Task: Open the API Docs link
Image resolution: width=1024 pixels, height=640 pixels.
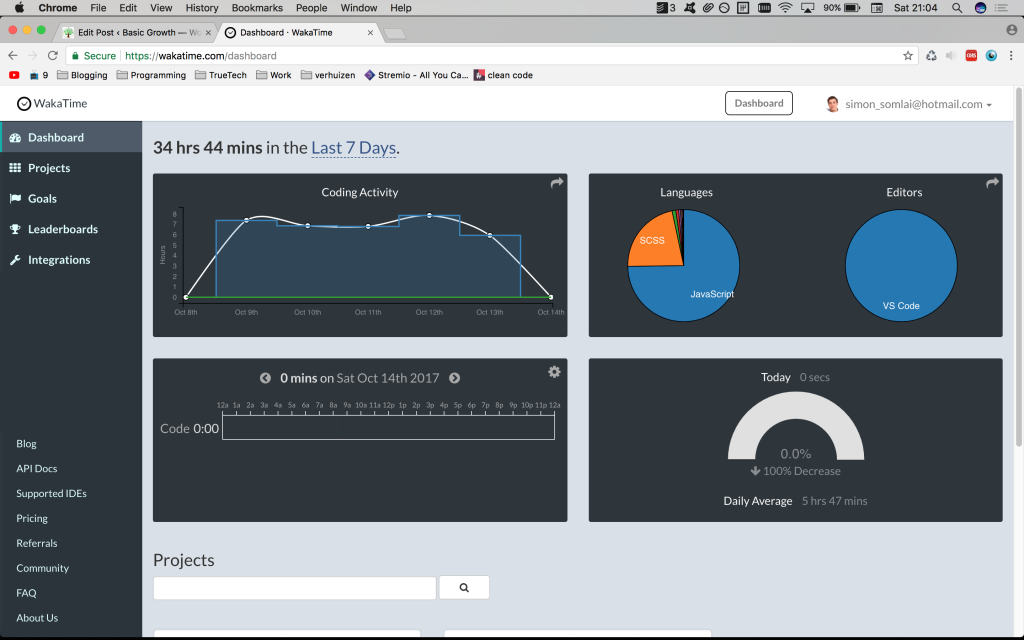Action: pos(36,469)
